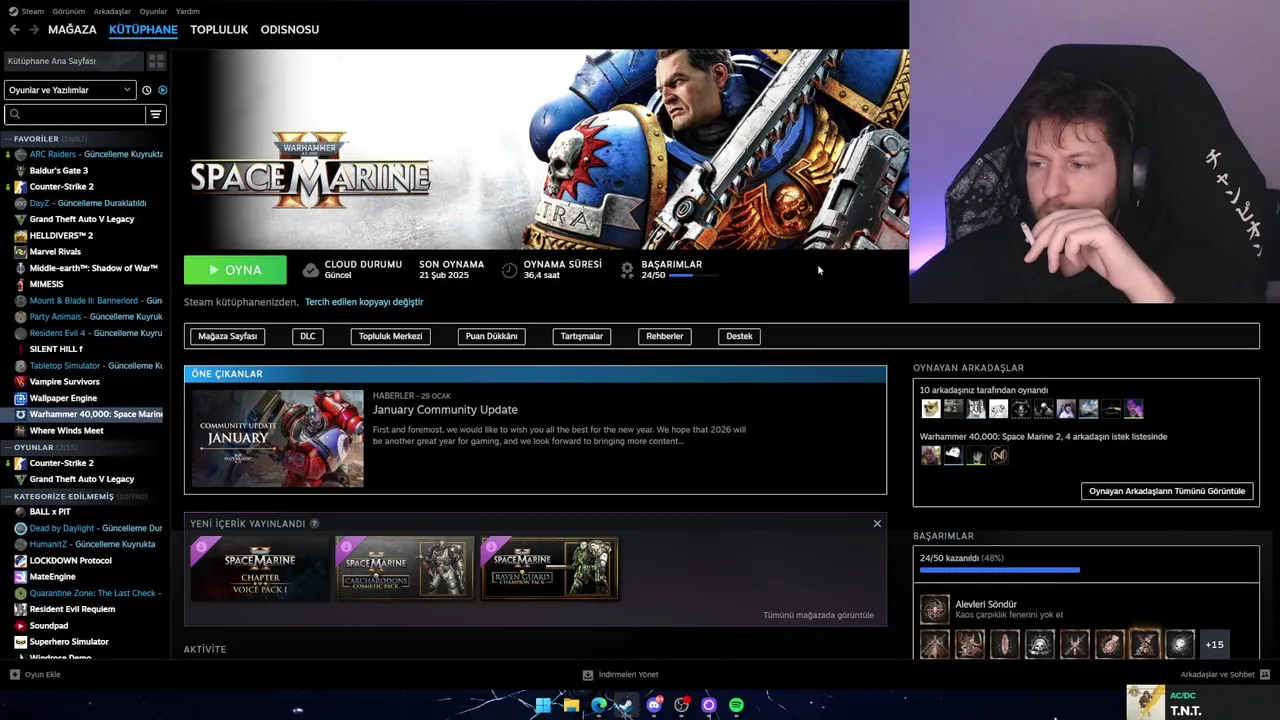Click Tümünü mağazada görüntüle link
This screenshot has width=1280, height=720.
pos(818,615)
